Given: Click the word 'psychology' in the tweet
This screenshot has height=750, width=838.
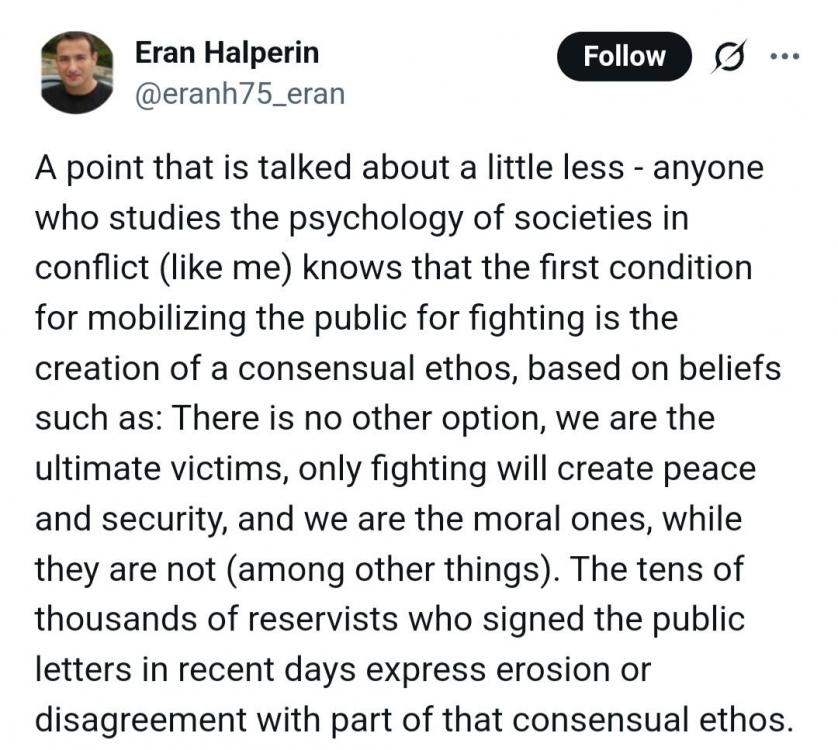Looking at the screenshot, I should [x=374, y=220].
